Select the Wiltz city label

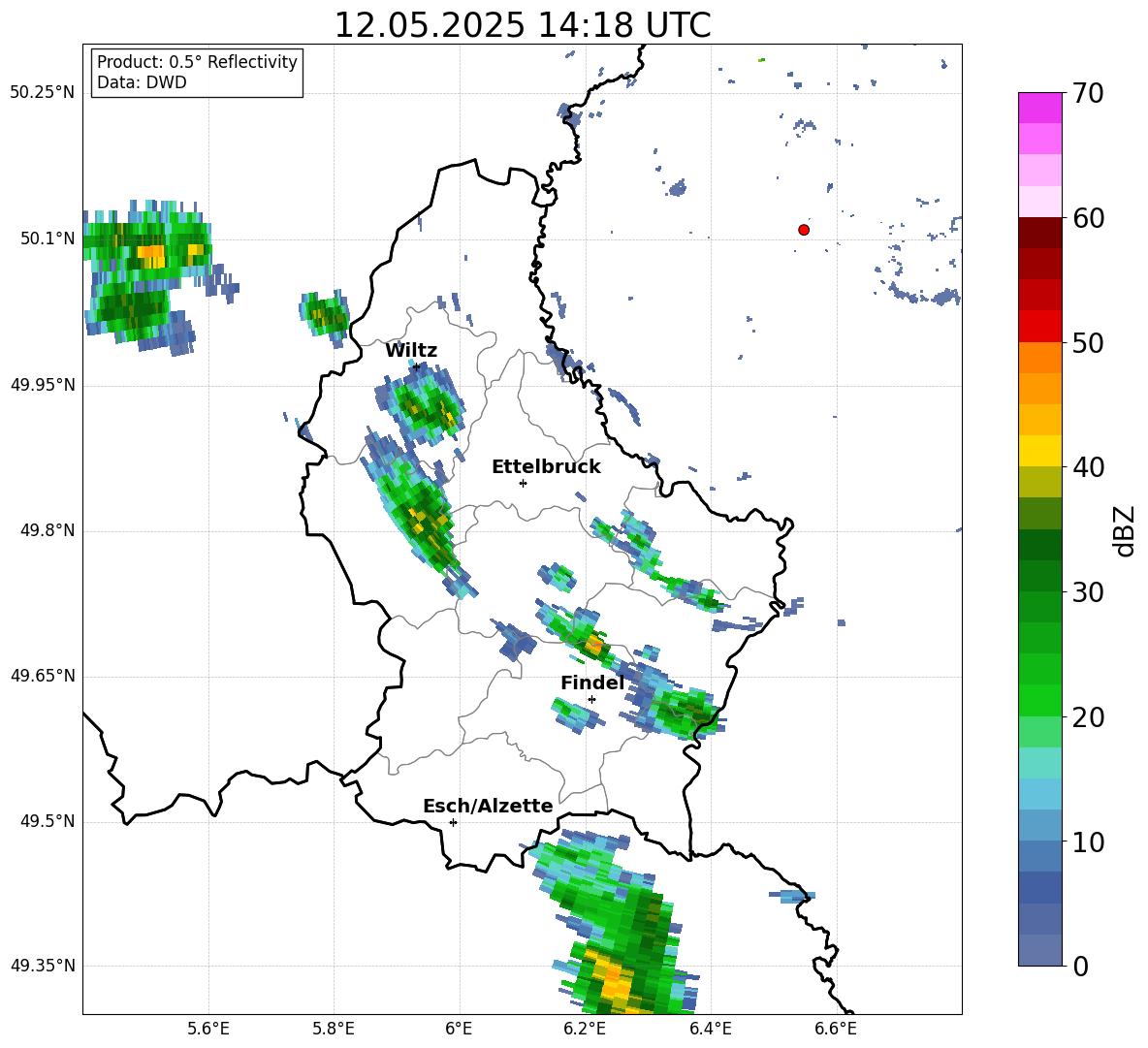pos(411,351)
